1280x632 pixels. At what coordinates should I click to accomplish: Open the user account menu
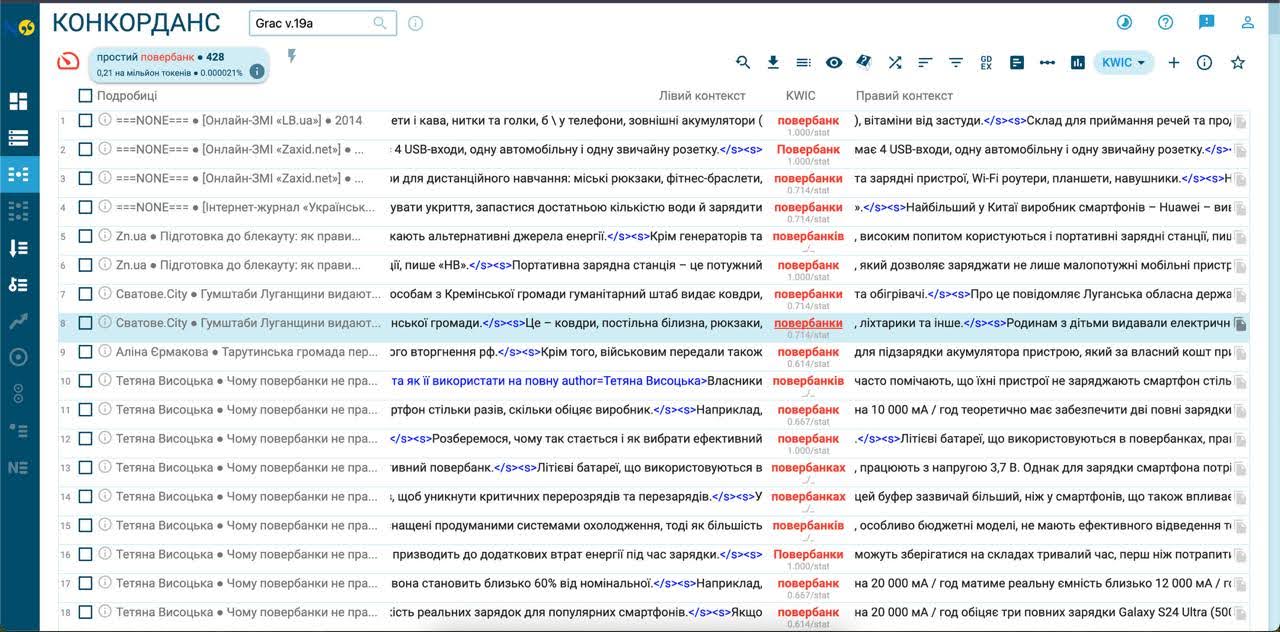click(1247, 22)
